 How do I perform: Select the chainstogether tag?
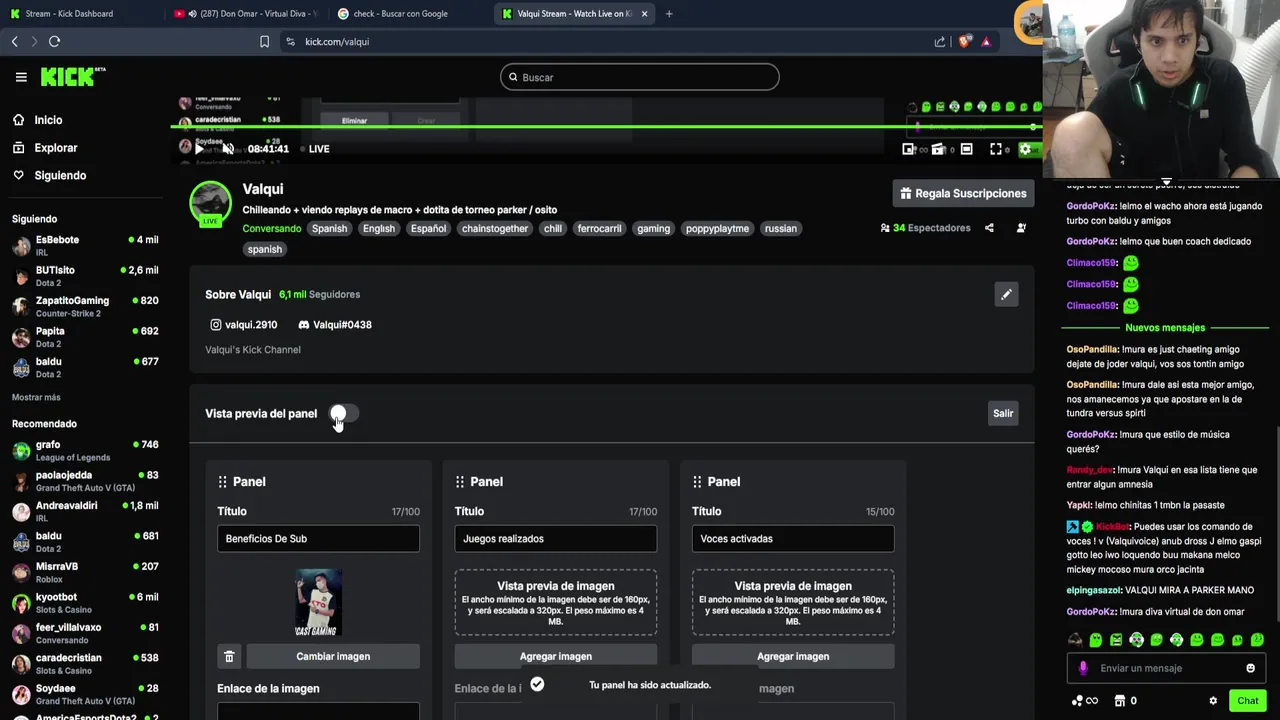coord(495,229)
